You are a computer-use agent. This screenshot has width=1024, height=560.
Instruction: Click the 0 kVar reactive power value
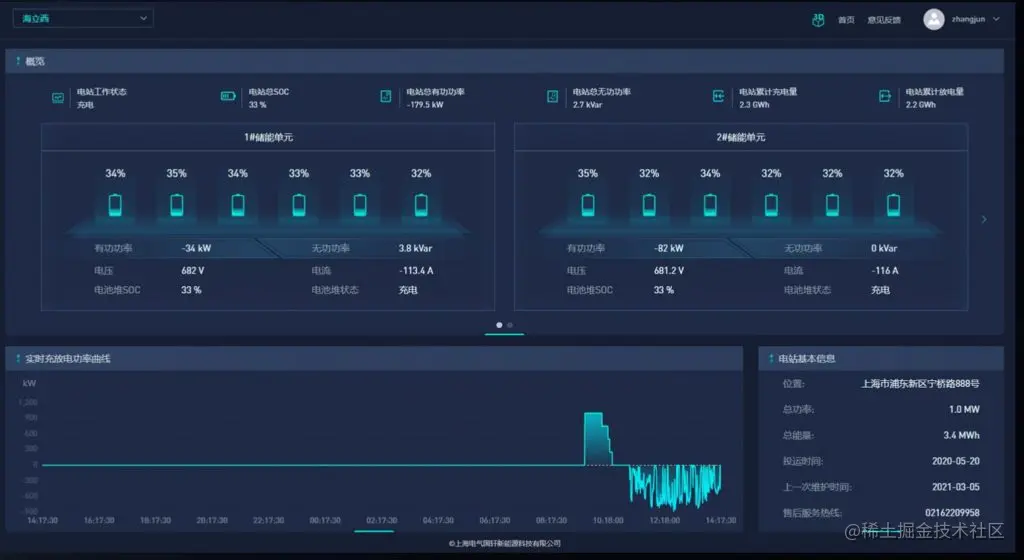pos(884,248)
